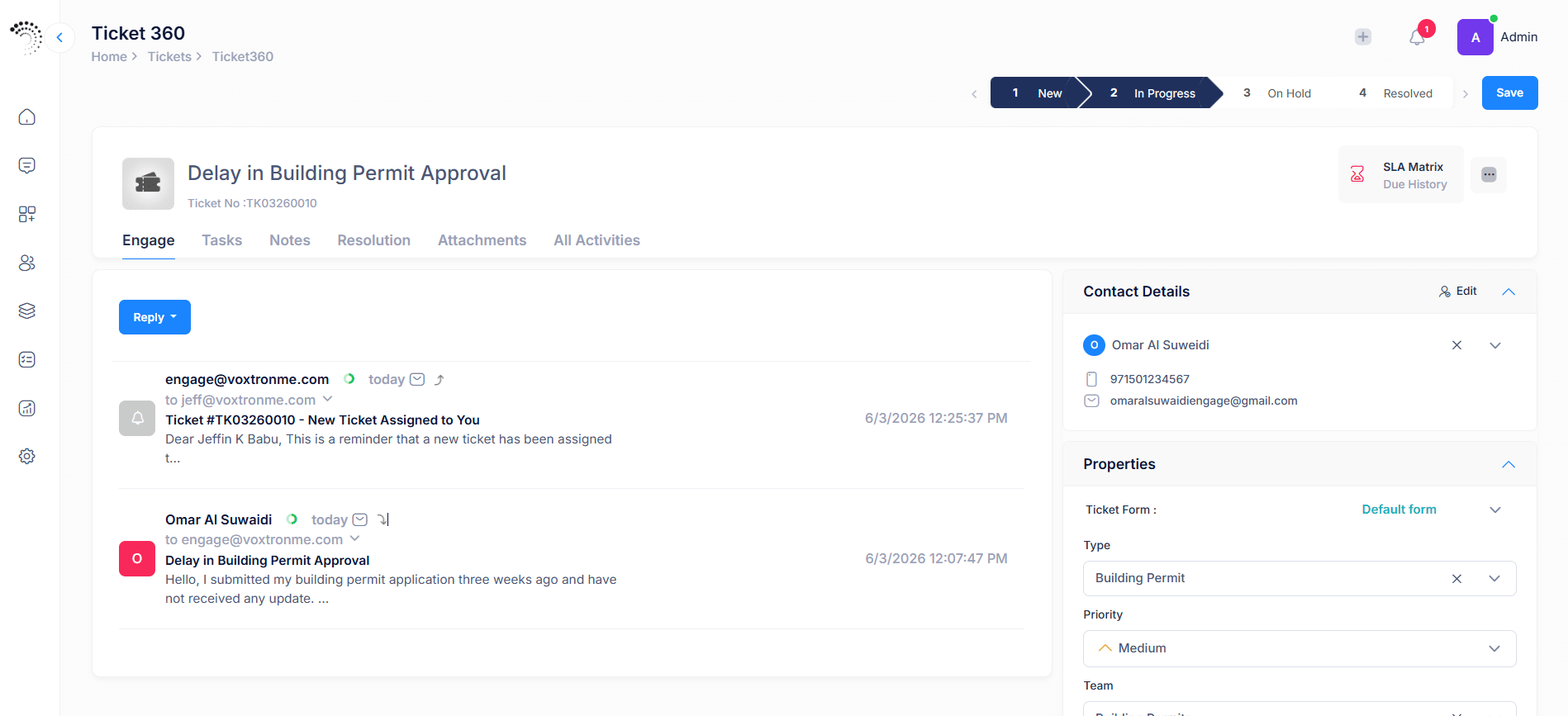Collapse the Properties panel
The height and width of the screenshot is (716, 1568).
(1509, 464)
